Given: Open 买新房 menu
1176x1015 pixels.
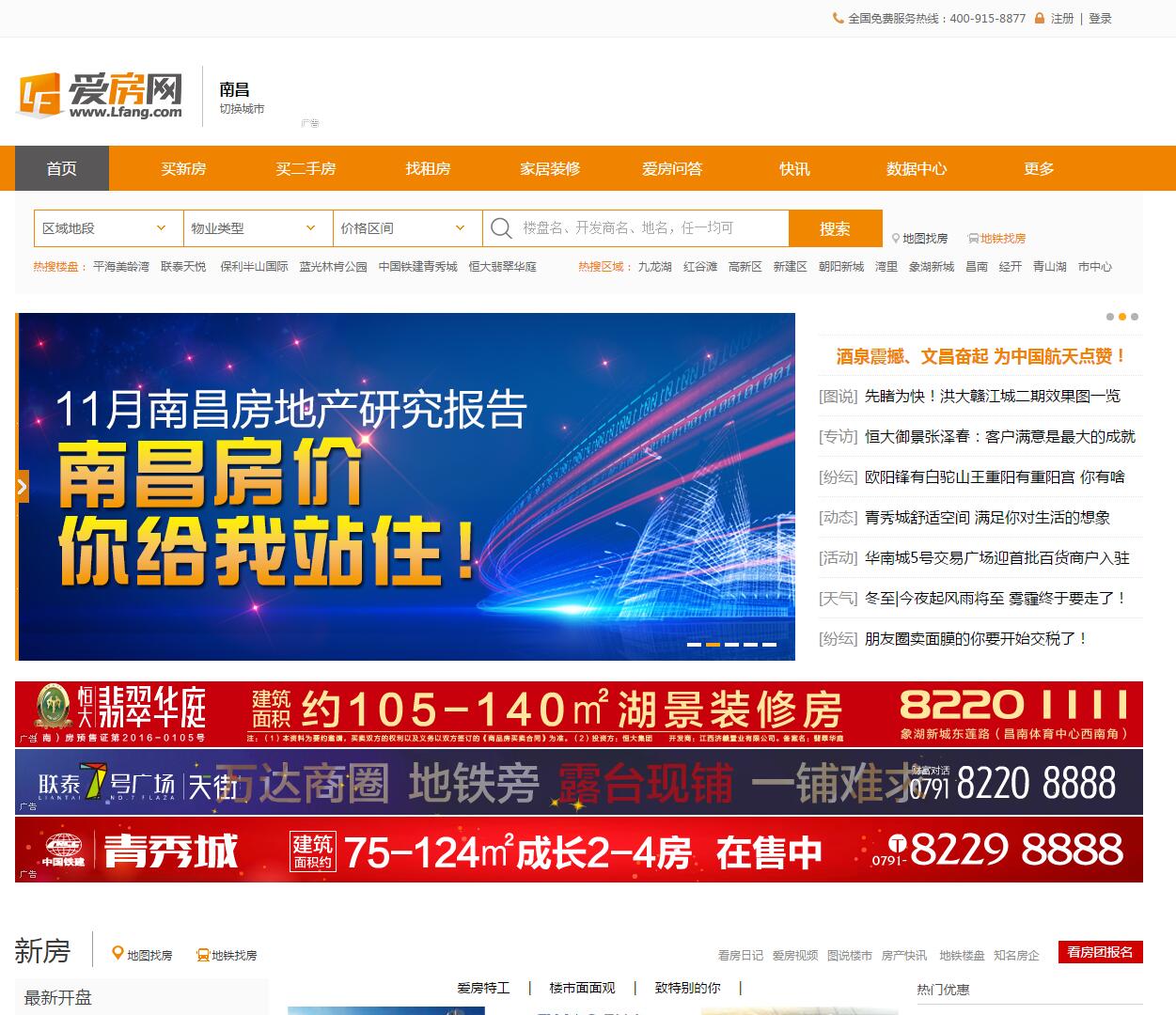Looking at the screenshot, I should 183,168.
